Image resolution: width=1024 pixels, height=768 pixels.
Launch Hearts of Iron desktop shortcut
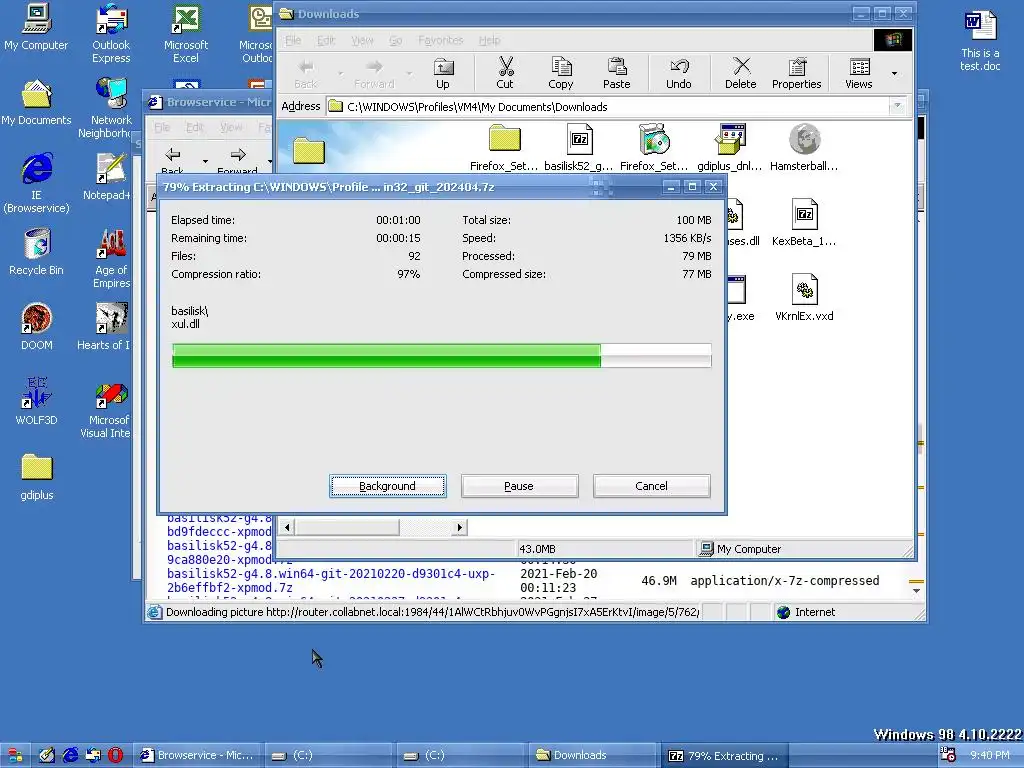click(106, 327)
